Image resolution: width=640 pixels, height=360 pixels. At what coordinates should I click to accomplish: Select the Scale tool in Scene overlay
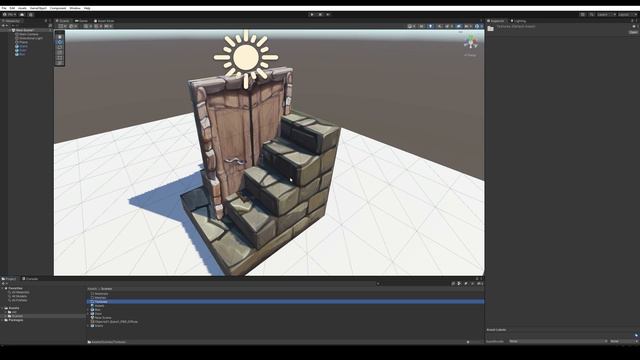[x=60, y=53]
